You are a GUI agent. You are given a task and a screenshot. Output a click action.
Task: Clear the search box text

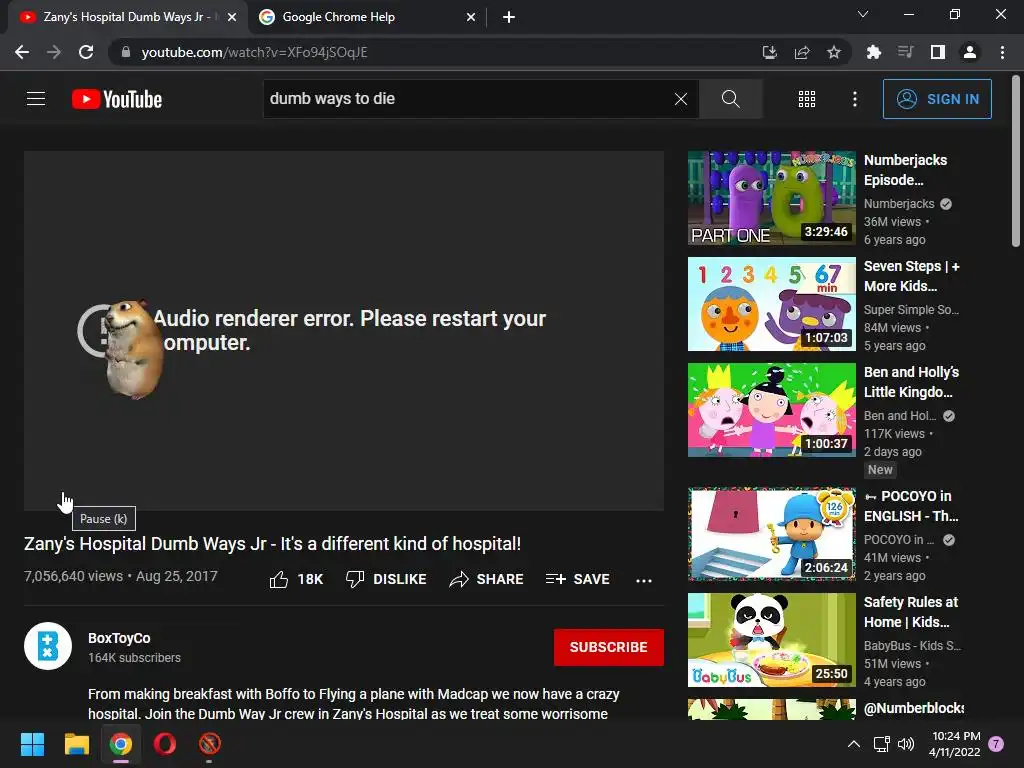680,99
